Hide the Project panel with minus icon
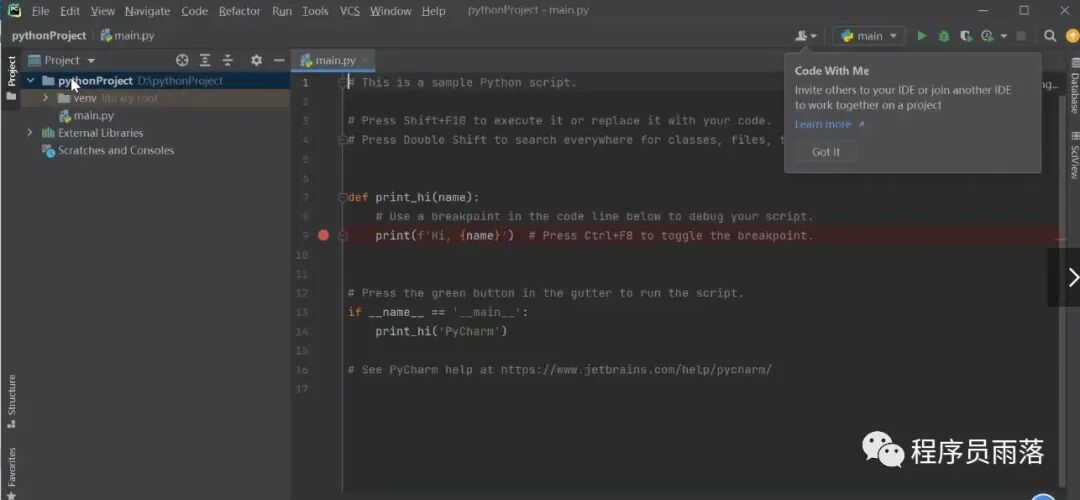The height and width of the screenshot is (500, 1080). [279, 61]
